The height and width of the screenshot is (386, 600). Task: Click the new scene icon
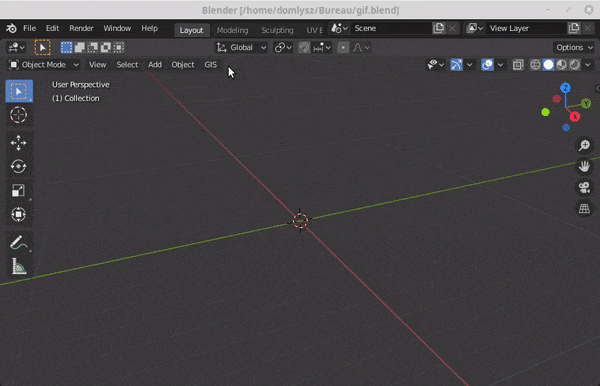click(439, 28)
